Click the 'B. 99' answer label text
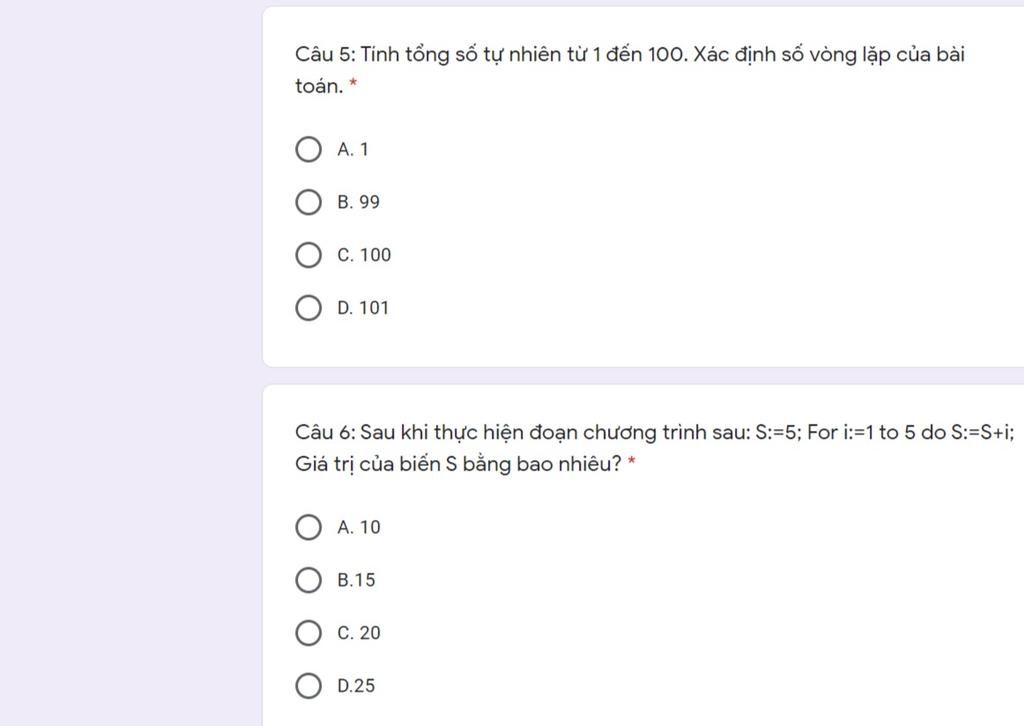The width and height of the screenshot is (1024, 726). click(359, 202)
